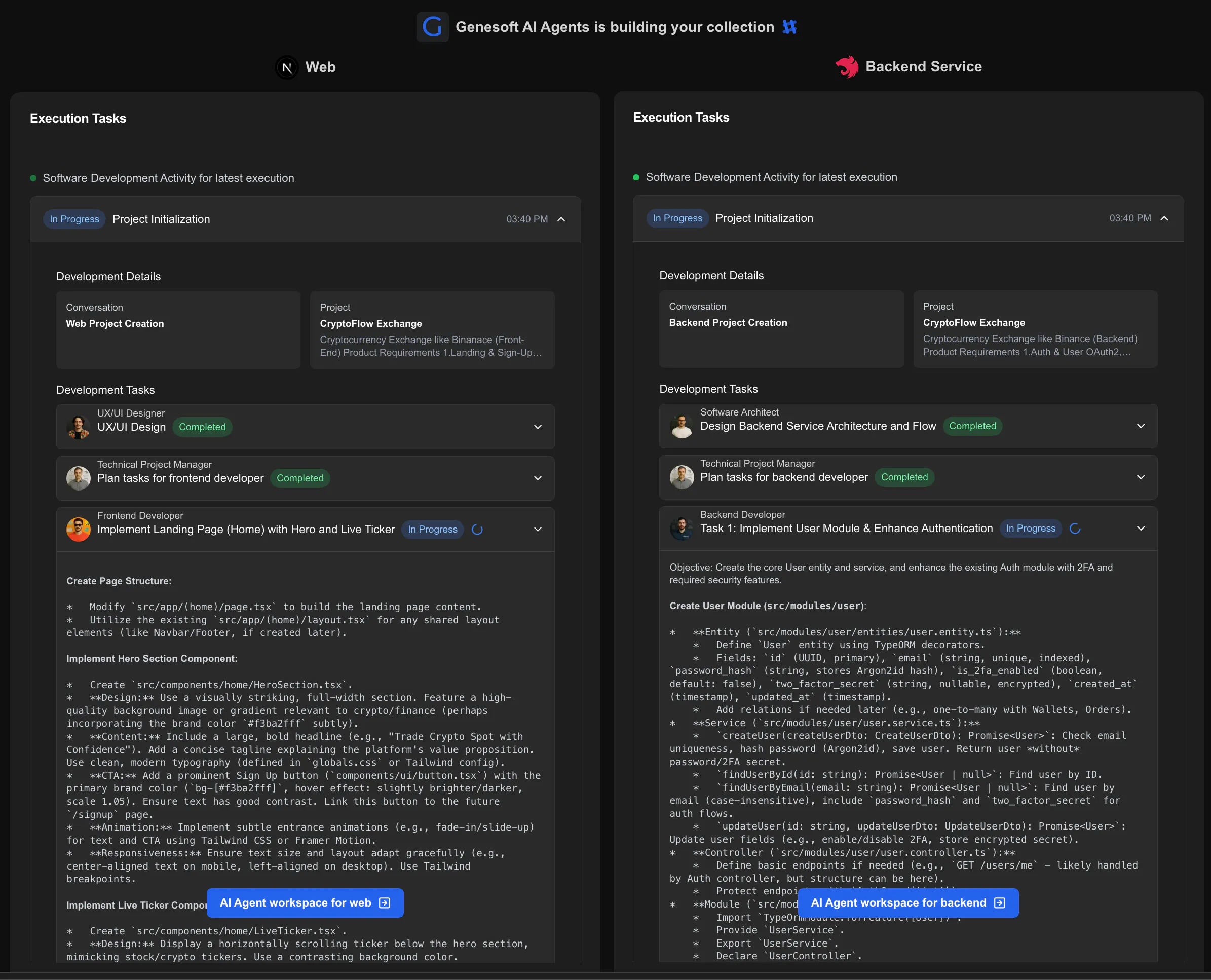This screenshot has width=1211, height=980.
Task: Click the loading spinner on Implement Landing Page task
Action: click(477, 530)
